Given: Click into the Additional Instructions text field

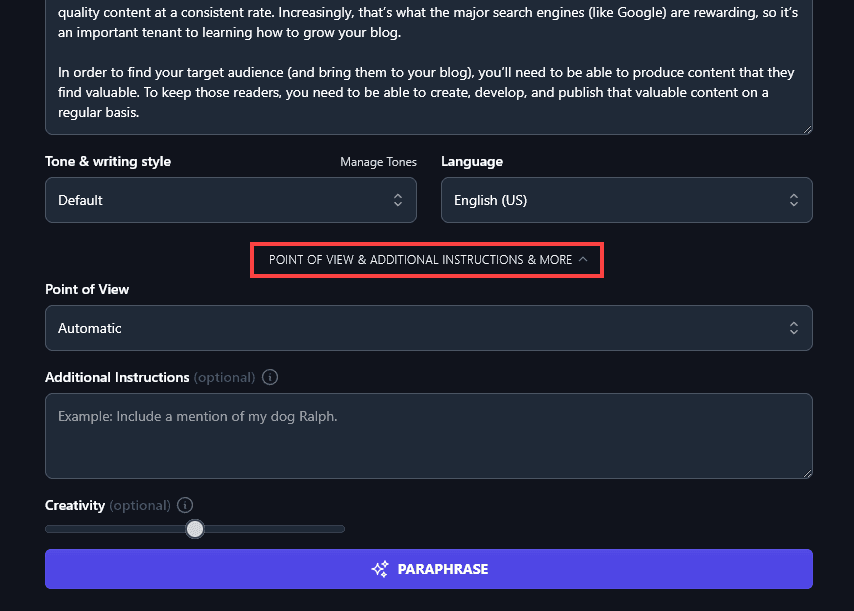Looking at the screenshot, I should [428, 435].
